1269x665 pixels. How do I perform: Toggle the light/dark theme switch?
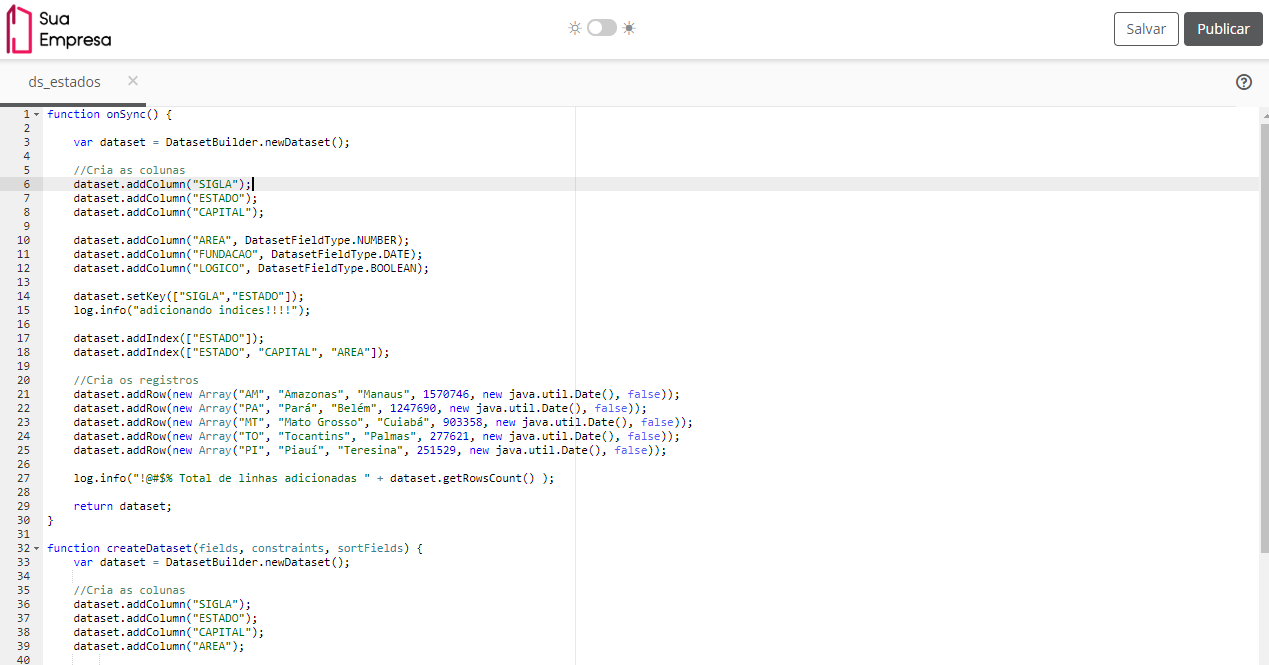(602, 28)
